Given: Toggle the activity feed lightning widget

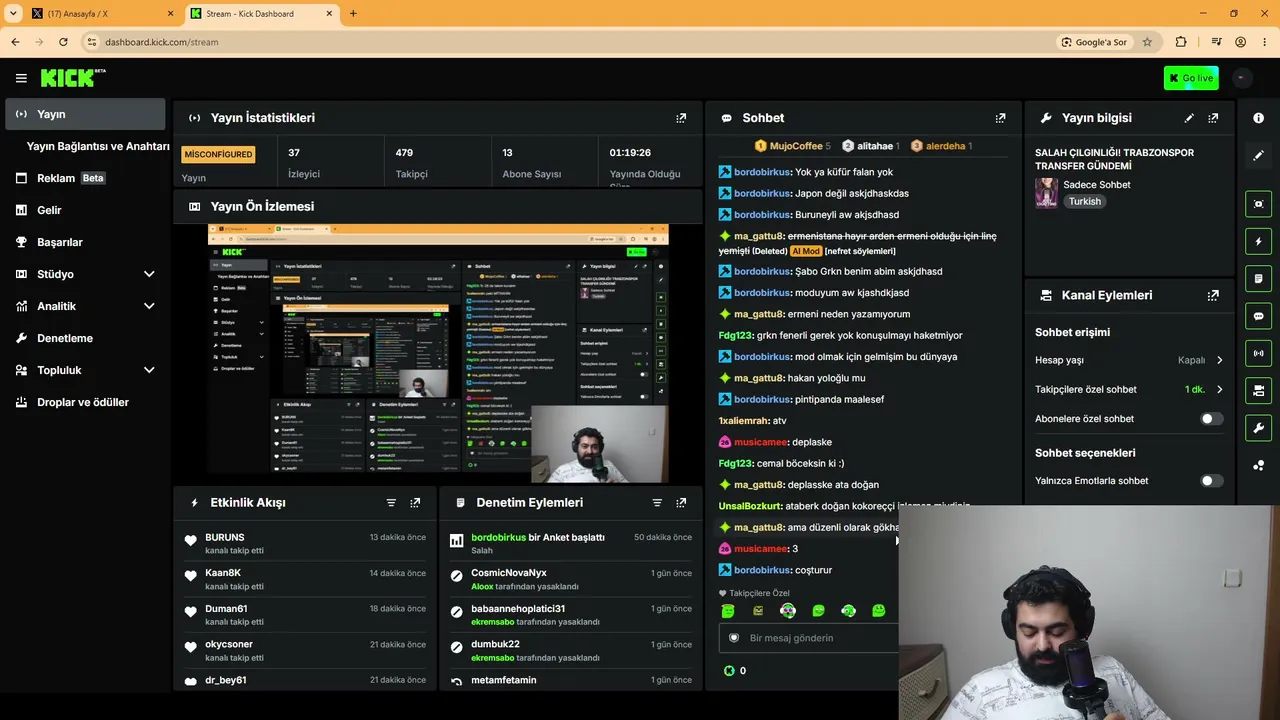Looking at the screenshot, I should [1258, 241].
